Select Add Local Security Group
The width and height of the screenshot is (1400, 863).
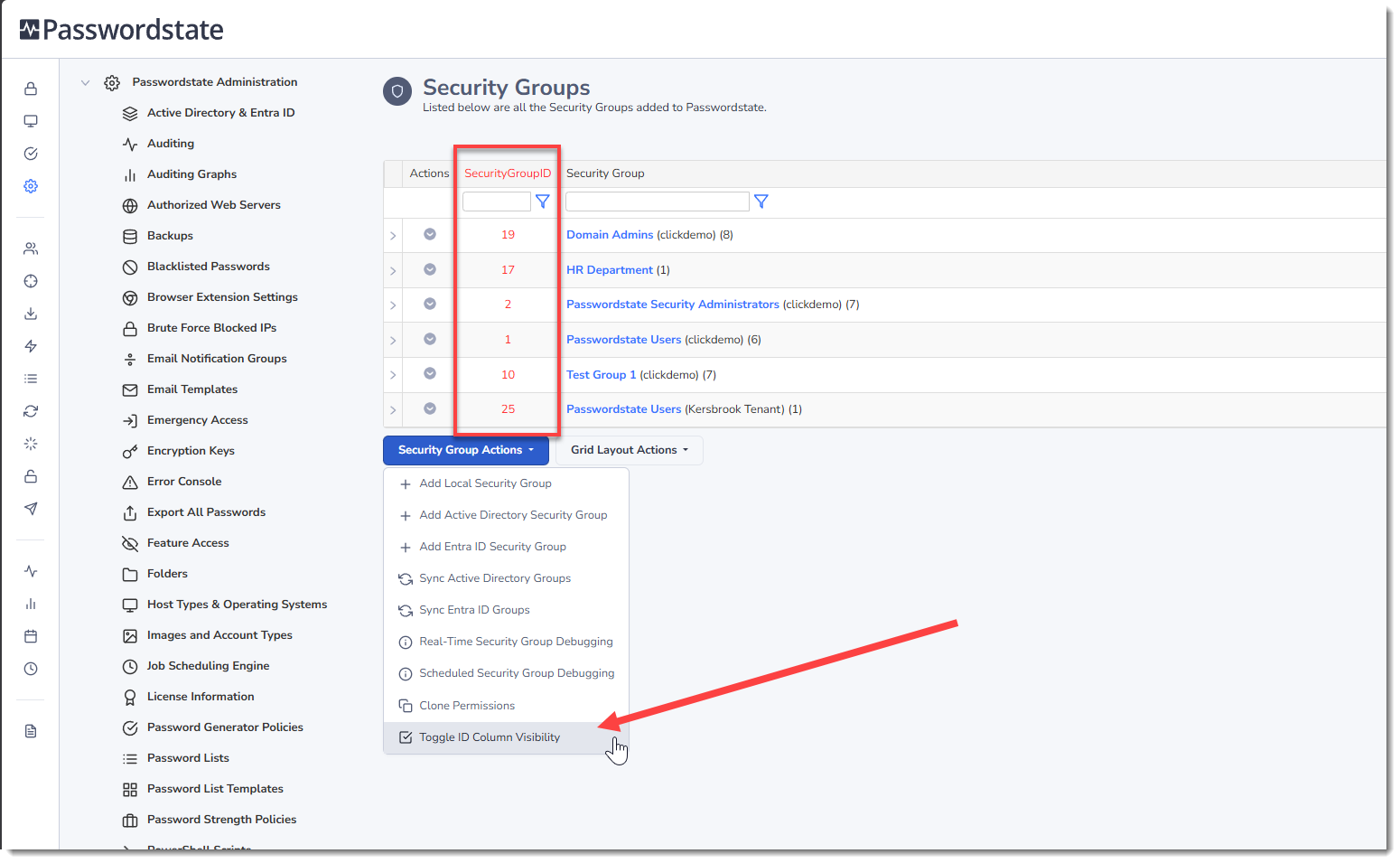pos(505,483)
